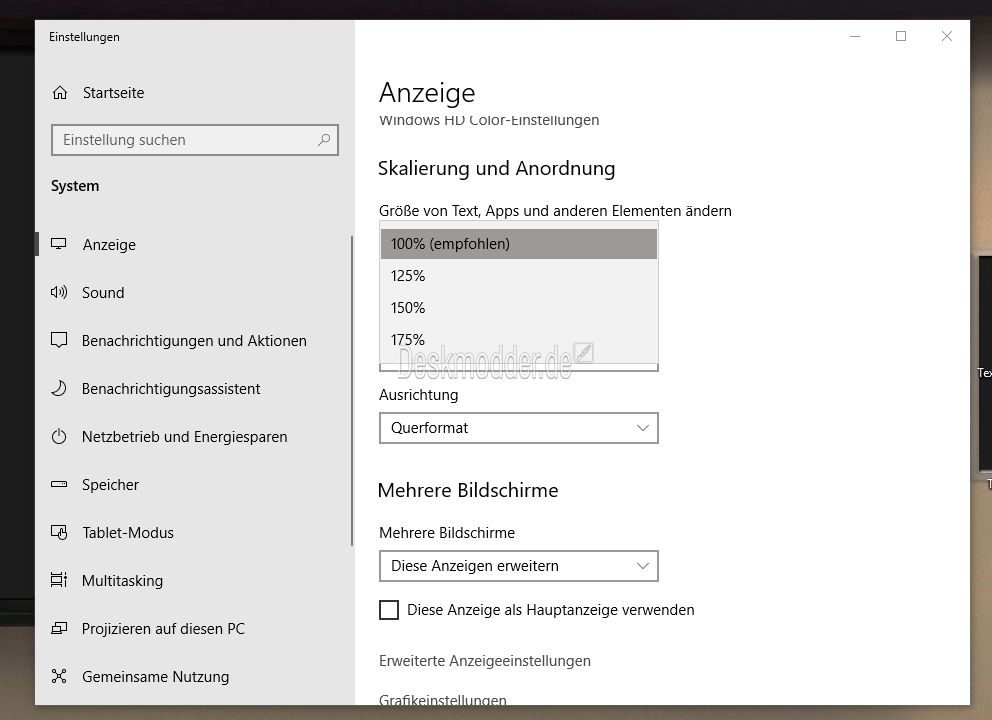This screenshot has height=720, width=992.
Task: Expand the 'Diese Anzeigen erweitern' dropdown
Action: pyautogui.click(x=519, y=566)
